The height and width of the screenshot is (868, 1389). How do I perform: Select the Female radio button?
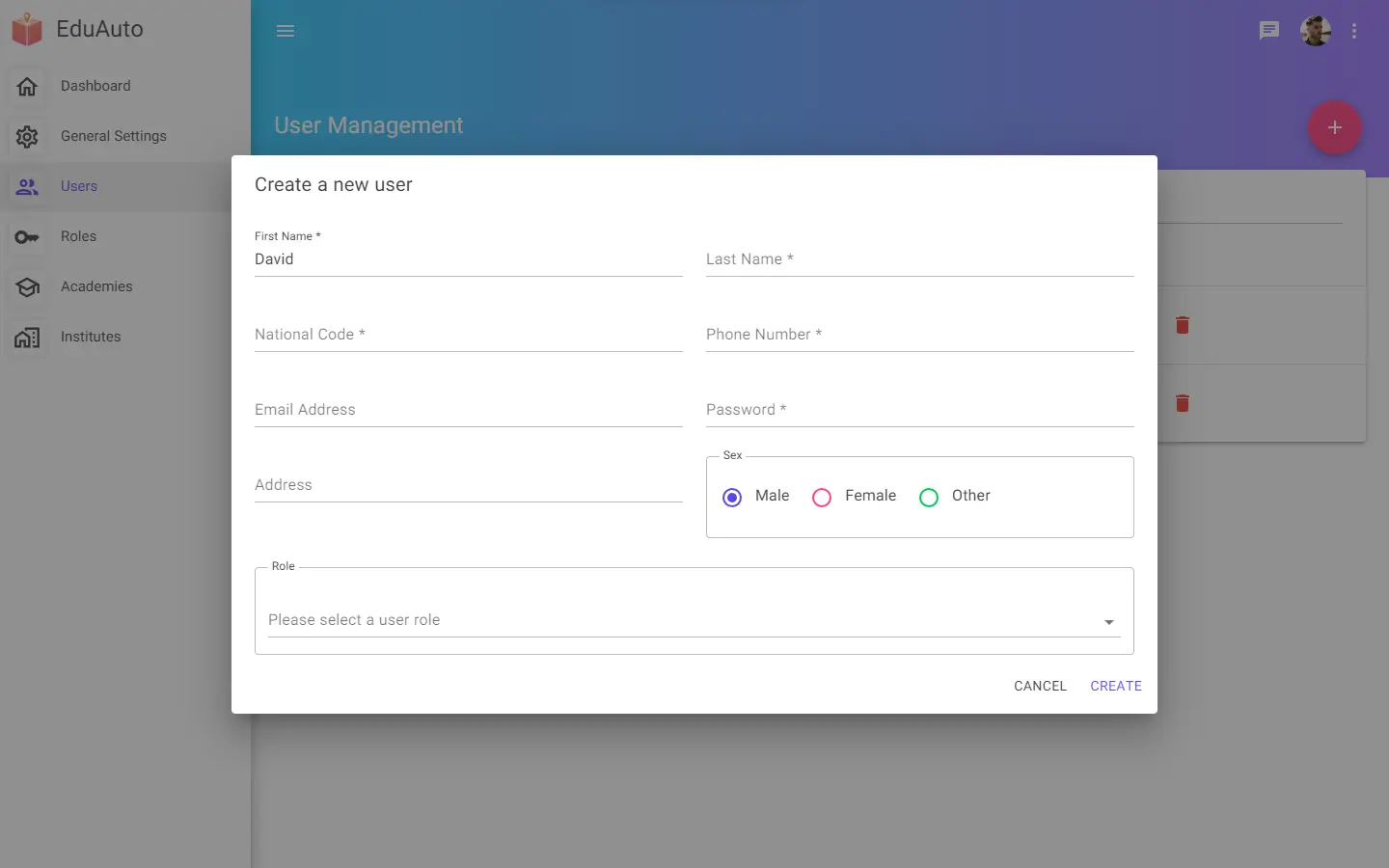coord(822,498)
